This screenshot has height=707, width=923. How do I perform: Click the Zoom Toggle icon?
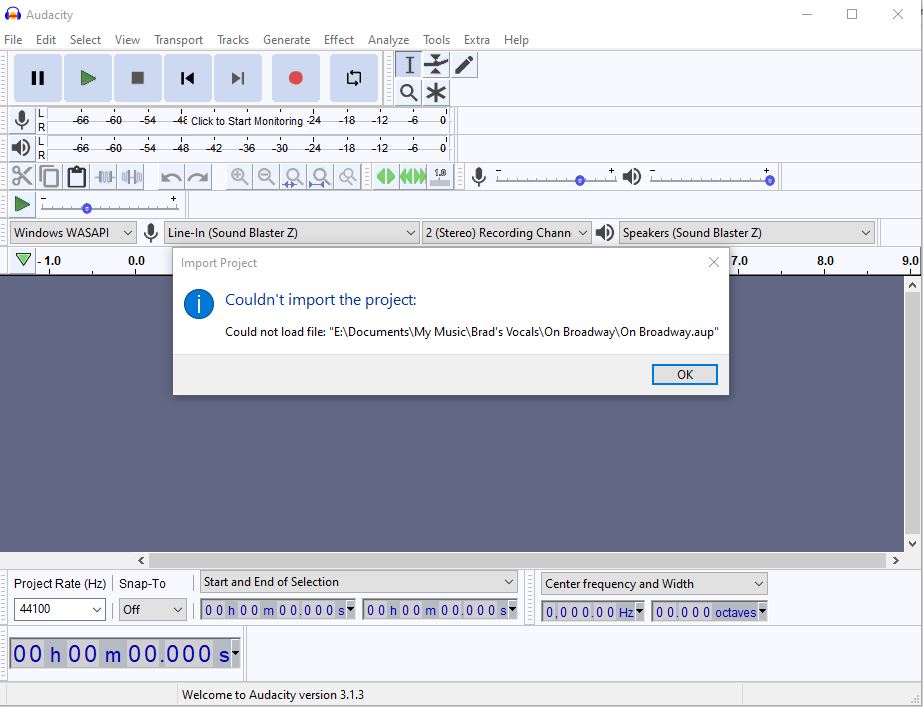(348, 177)
